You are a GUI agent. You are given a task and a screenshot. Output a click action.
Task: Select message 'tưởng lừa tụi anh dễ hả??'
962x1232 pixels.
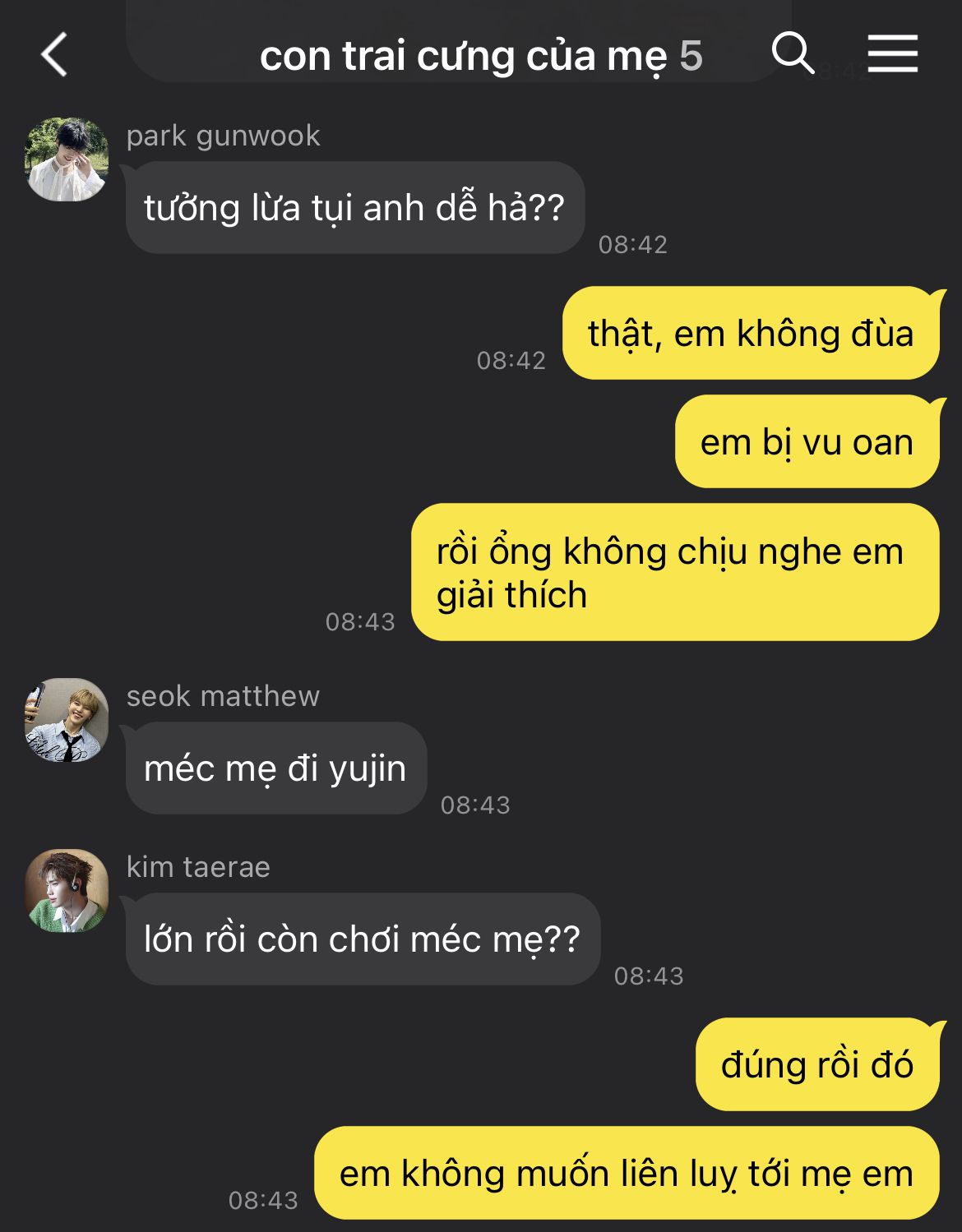[x=355, y=208]
